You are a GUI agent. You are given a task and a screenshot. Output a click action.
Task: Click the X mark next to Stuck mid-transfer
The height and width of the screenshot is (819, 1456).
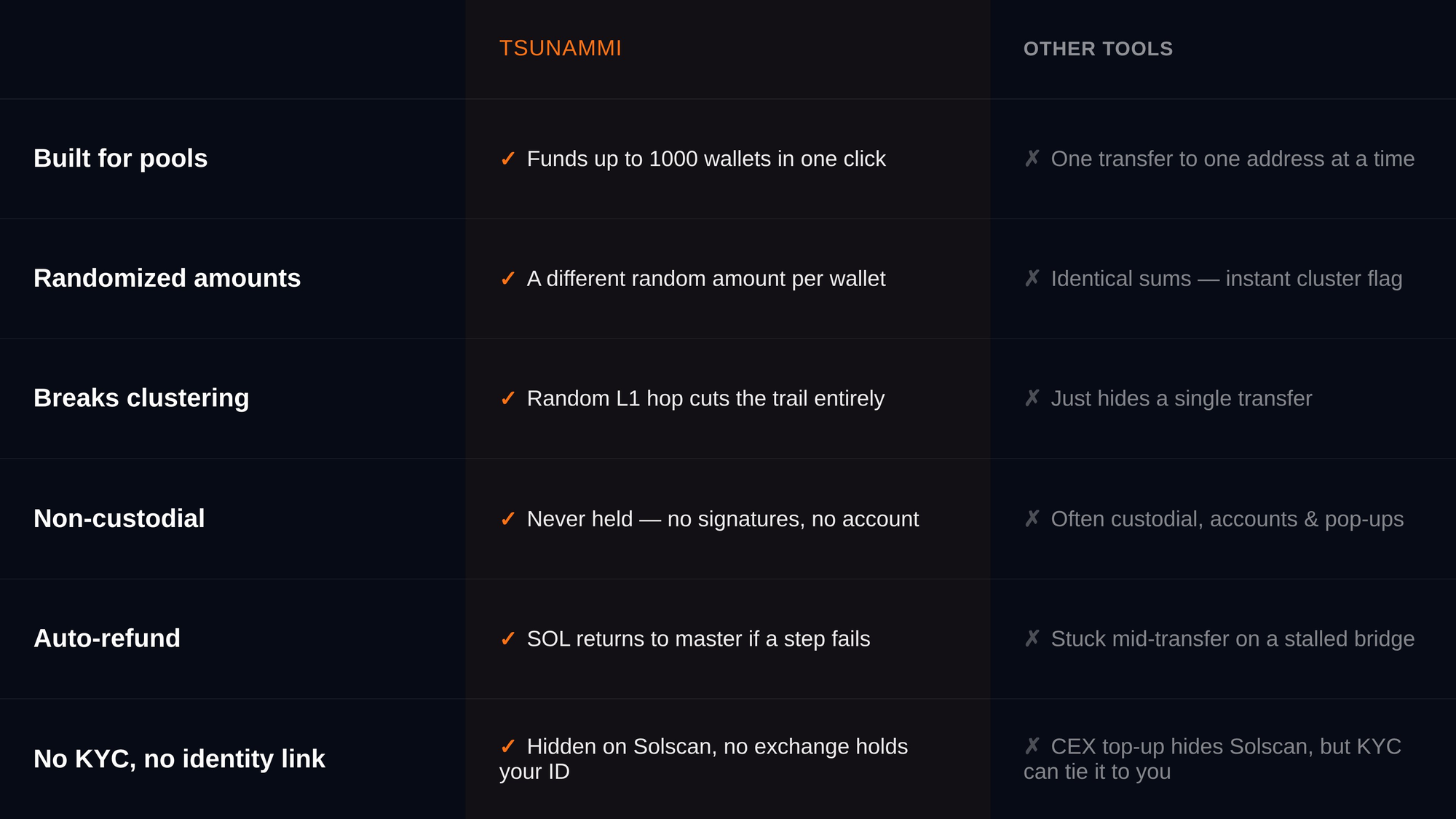[1032, 639]
